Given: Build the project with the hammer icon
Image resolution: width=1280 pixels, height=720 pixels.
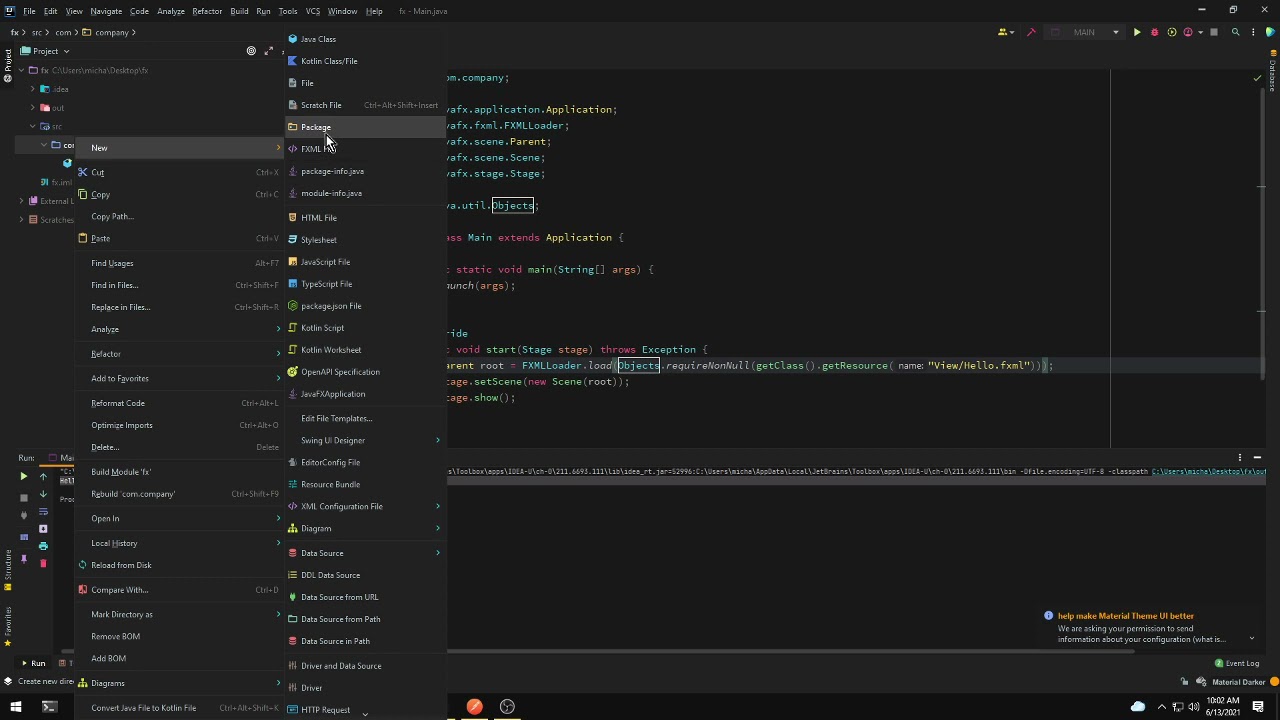Looking at the screenshot, I should 1031,32.
